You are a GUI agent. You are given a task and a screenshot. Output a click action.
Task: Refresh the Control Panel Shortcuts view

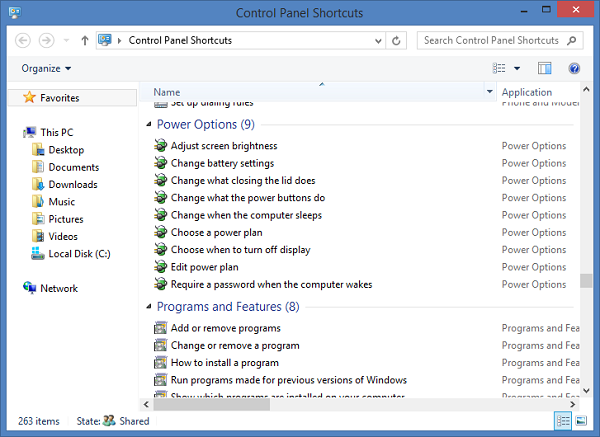pyautogui.click(x=397, y=41)
